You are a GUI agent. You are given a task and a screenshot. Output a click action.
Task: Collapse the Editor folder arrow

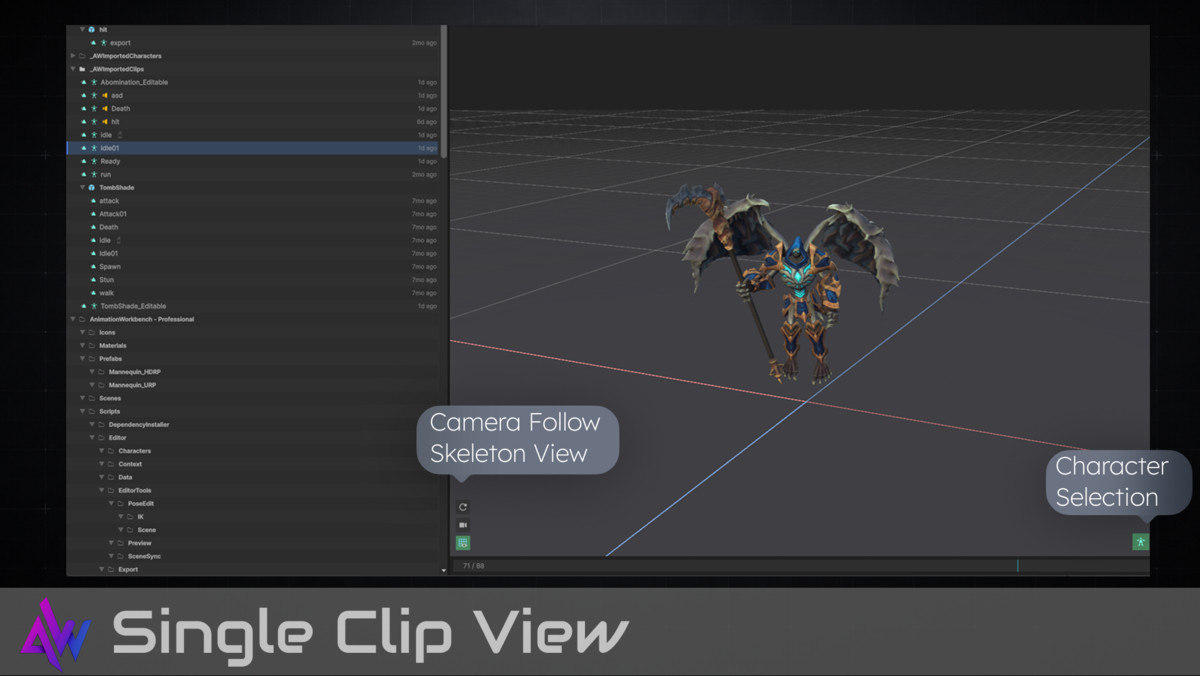91,438
